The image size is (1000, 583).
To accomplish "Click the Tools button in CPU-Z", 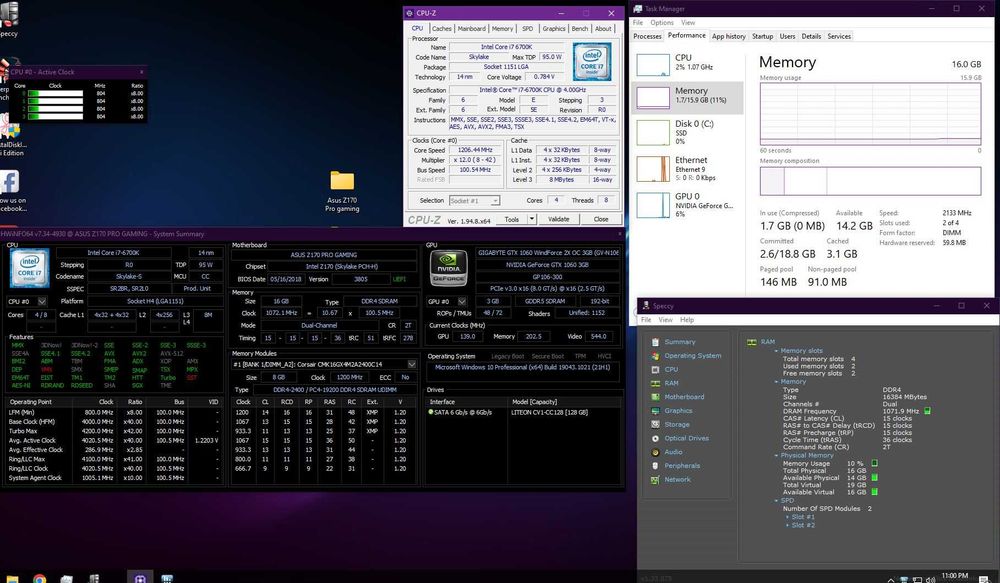I will point(511,219).
